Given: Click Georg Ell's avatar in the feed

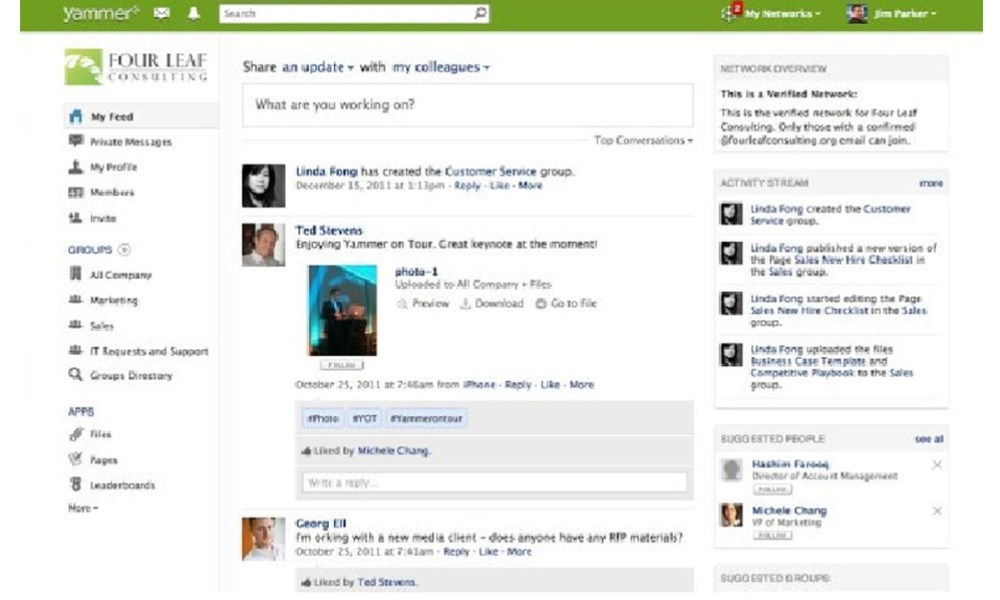Looking at the screenshot, I should pos(263,539).
